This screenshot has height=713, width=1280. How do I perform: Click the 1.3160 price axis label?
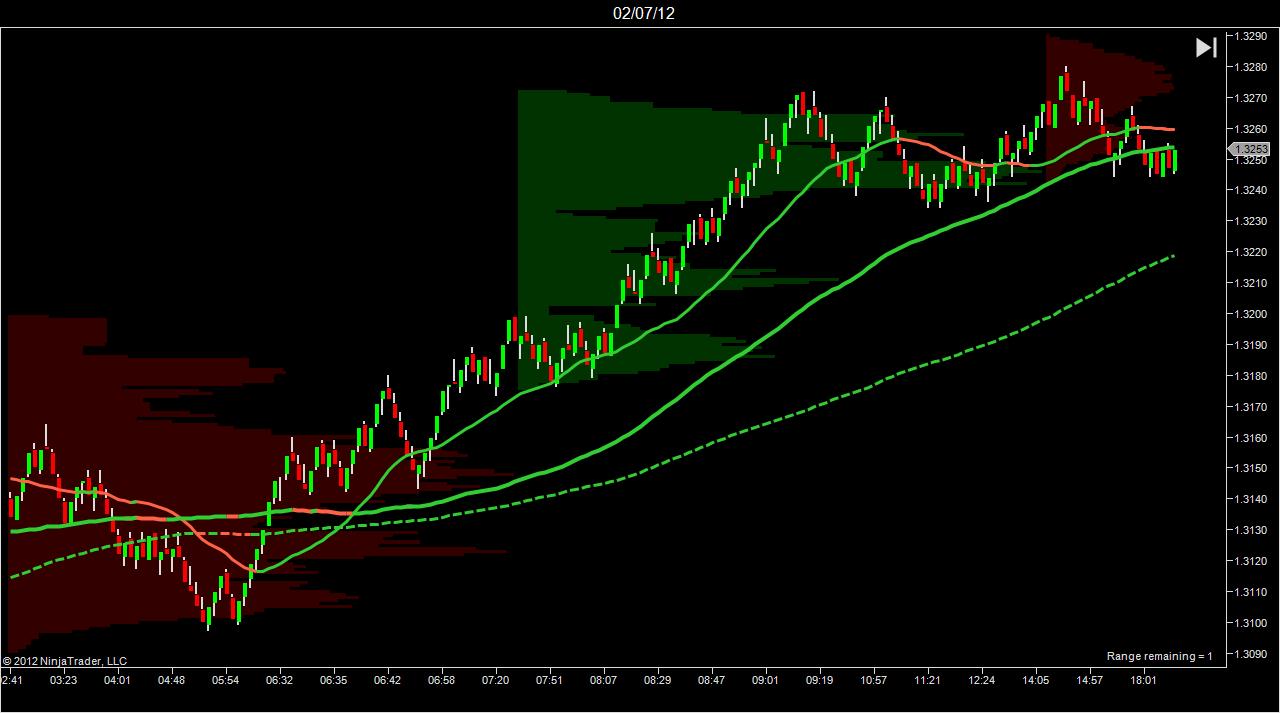[1251, 438]
